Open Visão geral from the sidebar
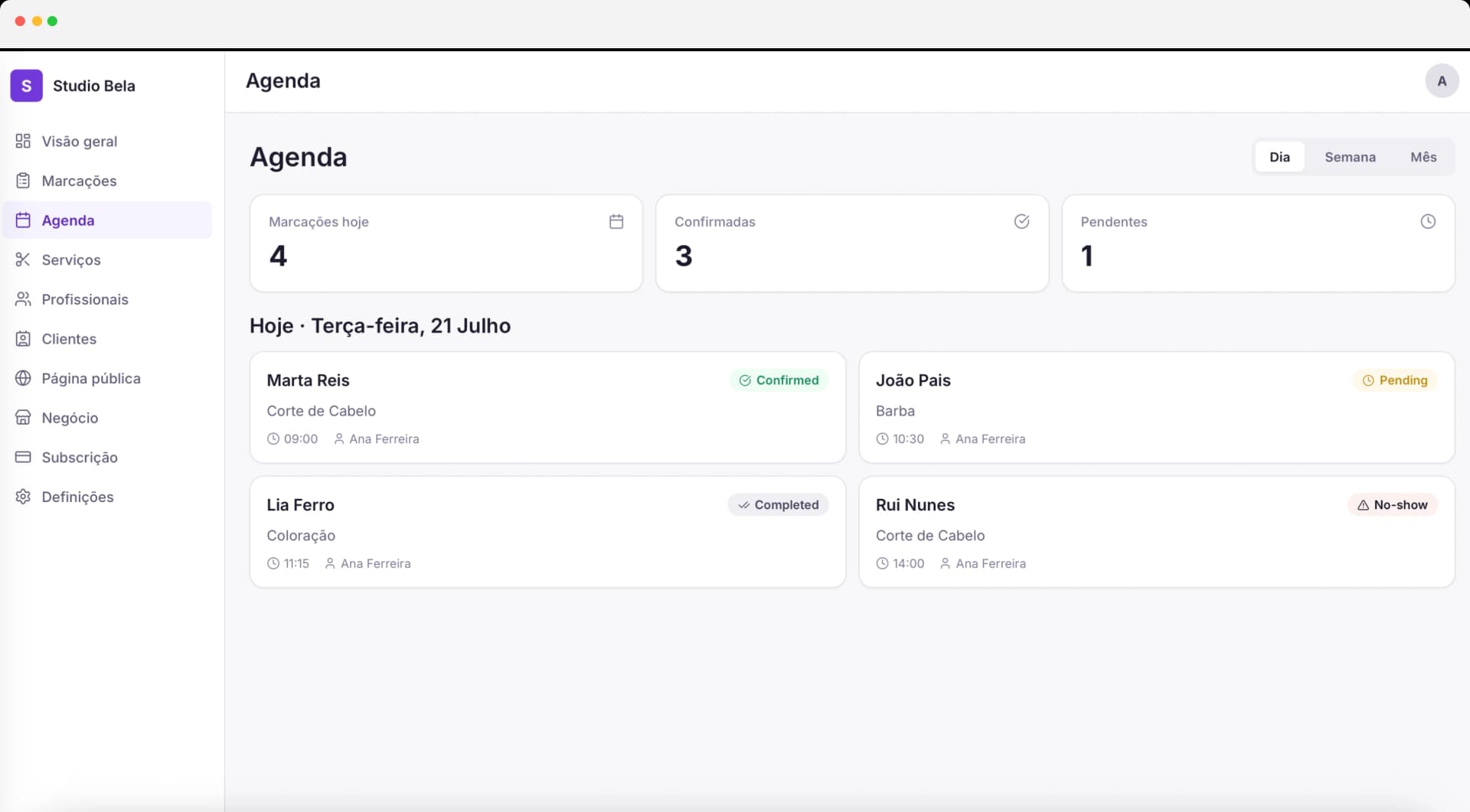Image resolution: width=1470 pixels, height=812 pixels. point(107,142)
